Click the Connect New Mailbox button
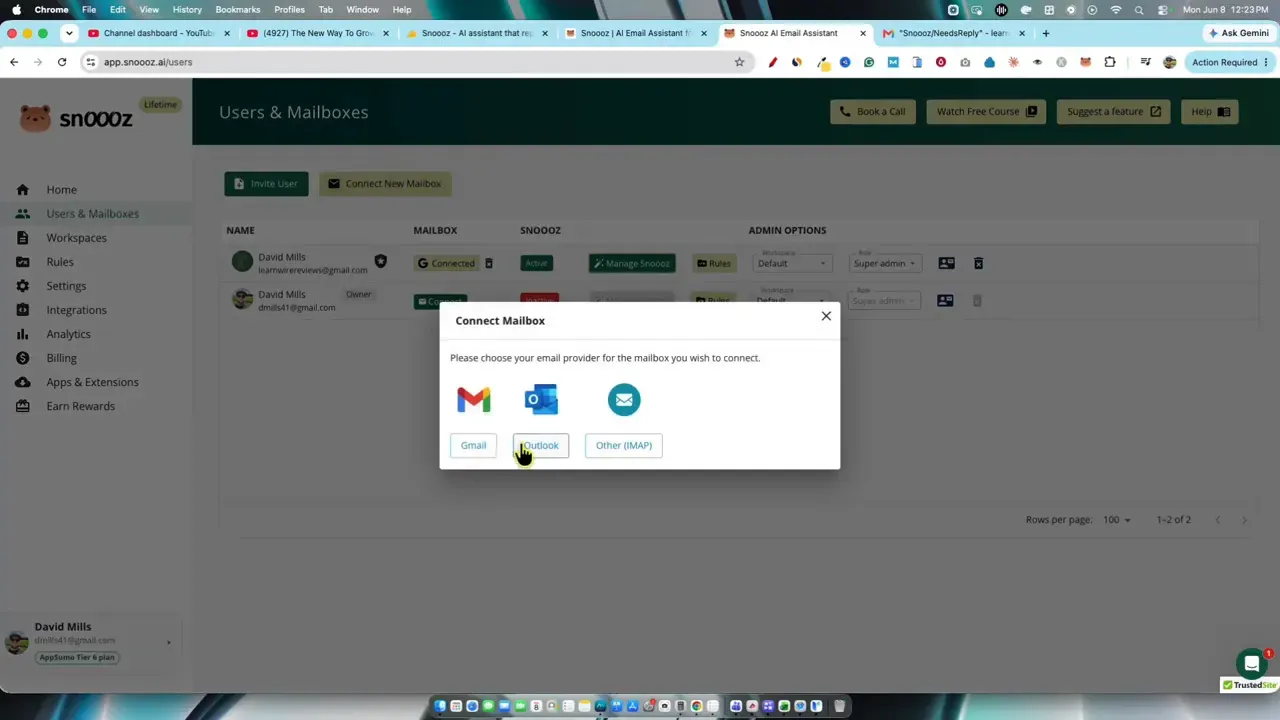1280x720 pixels. pos(385,184)
